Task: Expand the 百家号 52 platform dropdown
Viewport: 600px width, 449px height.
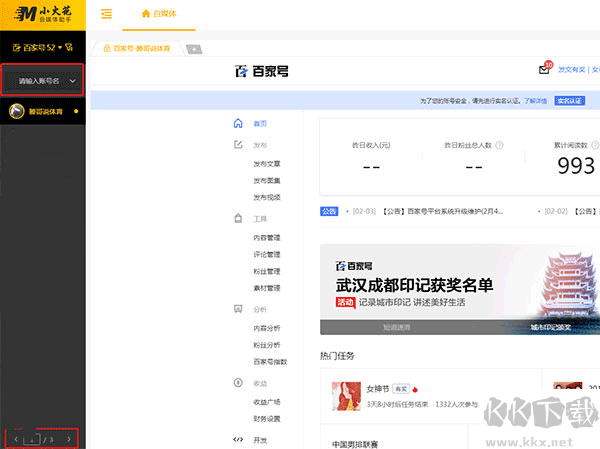Action: point(37,47)
